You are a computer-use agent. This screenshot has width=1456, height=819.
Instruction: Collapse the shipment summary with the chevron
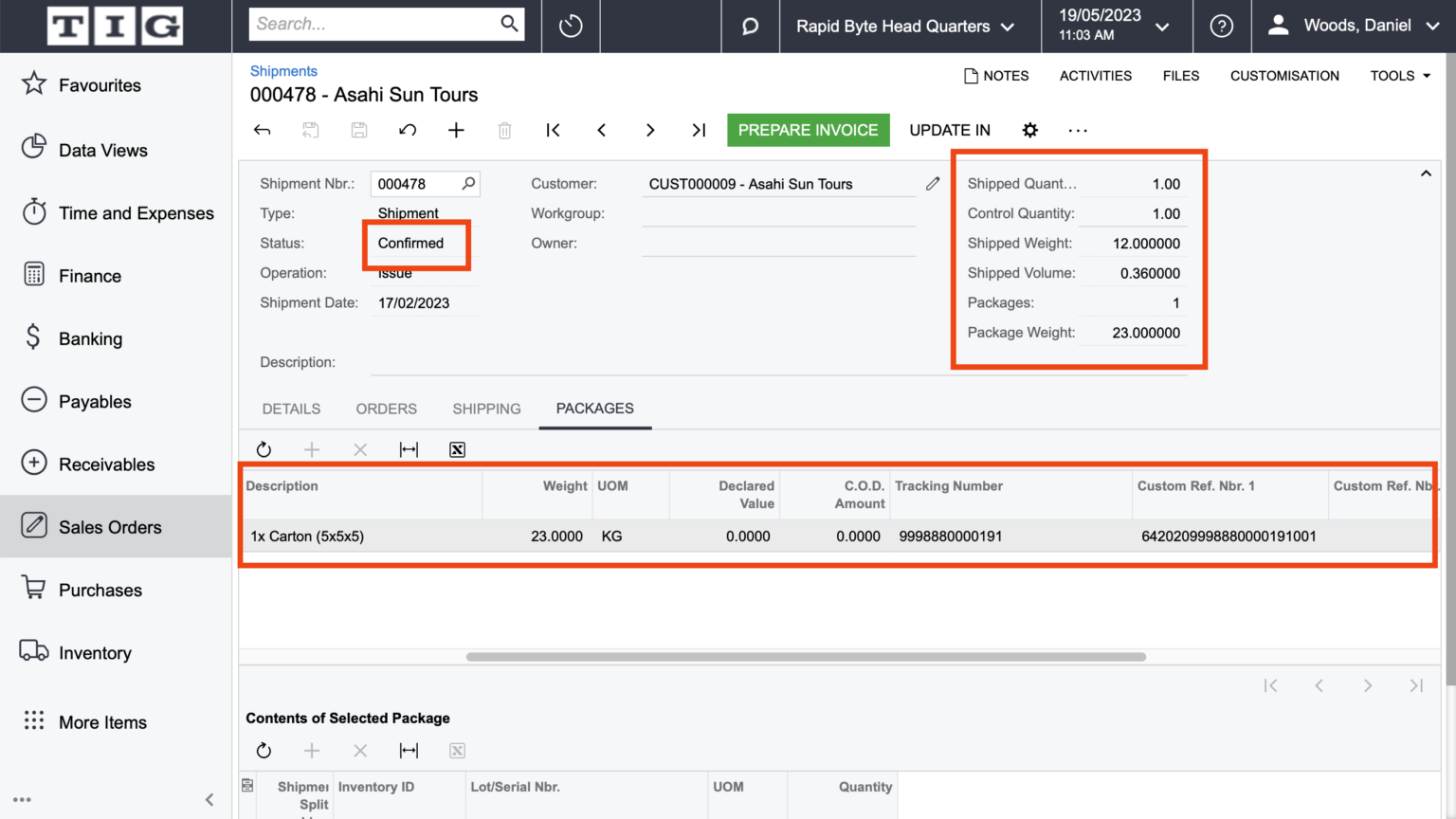[x=1426, y=173]
